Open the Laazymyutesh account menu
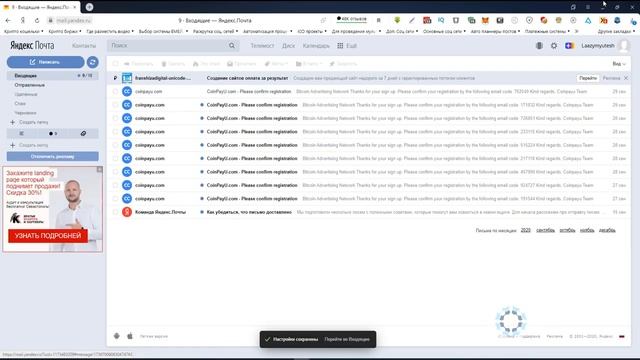Image resolution: width=640 pixels, height=360 pixels. 598,46
